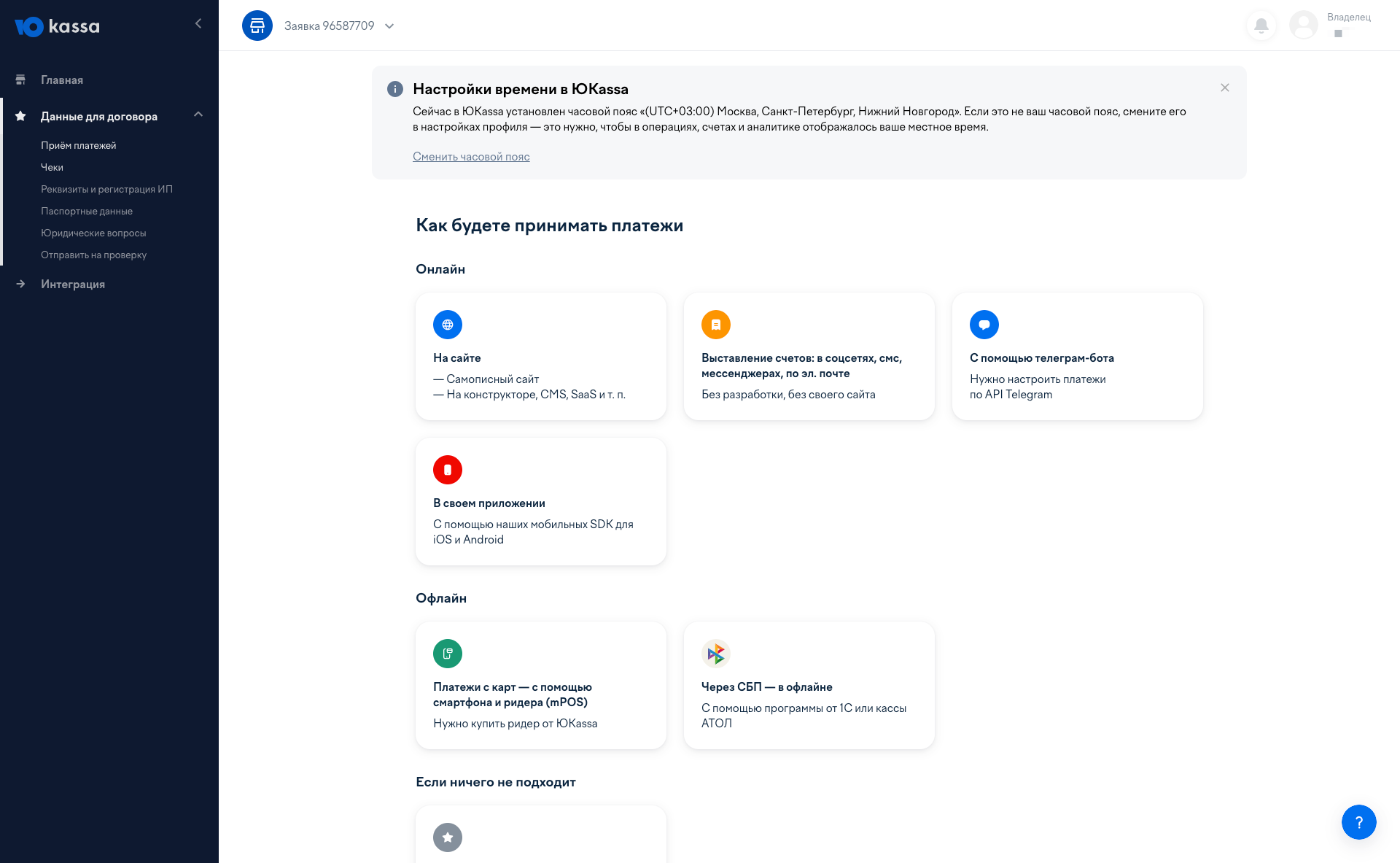1400x863 pixels.
Task: Open Приём платежей in the sidebar
Action: (79, 146)
